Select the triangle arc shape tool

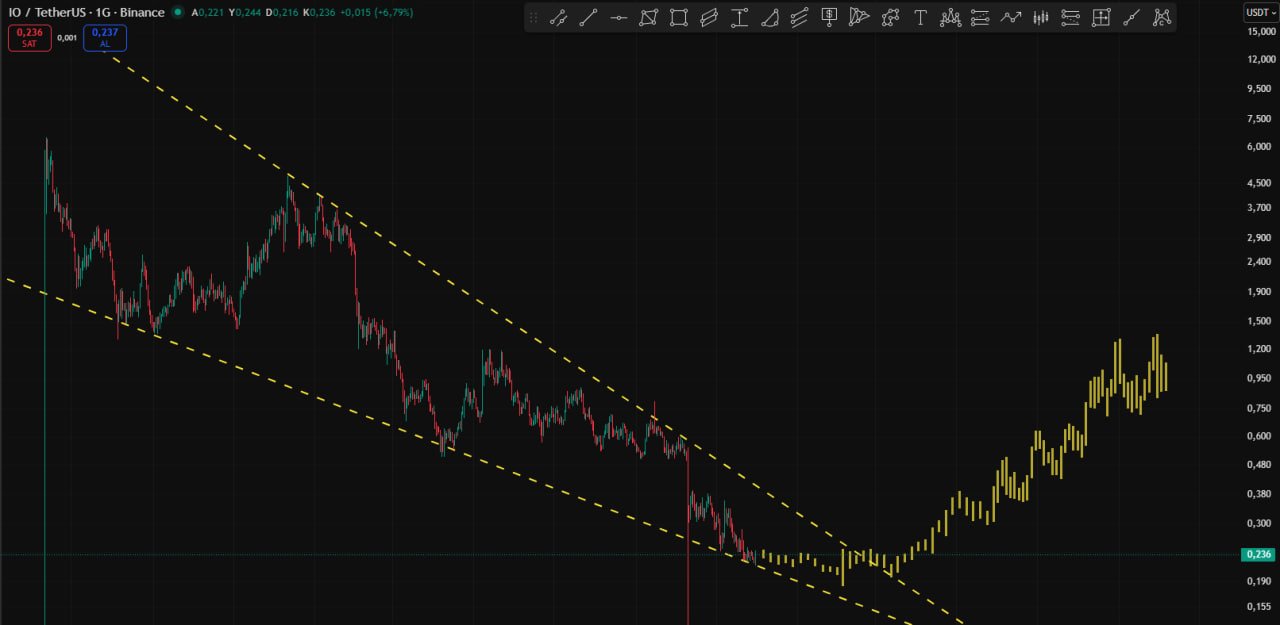point(769,17)
